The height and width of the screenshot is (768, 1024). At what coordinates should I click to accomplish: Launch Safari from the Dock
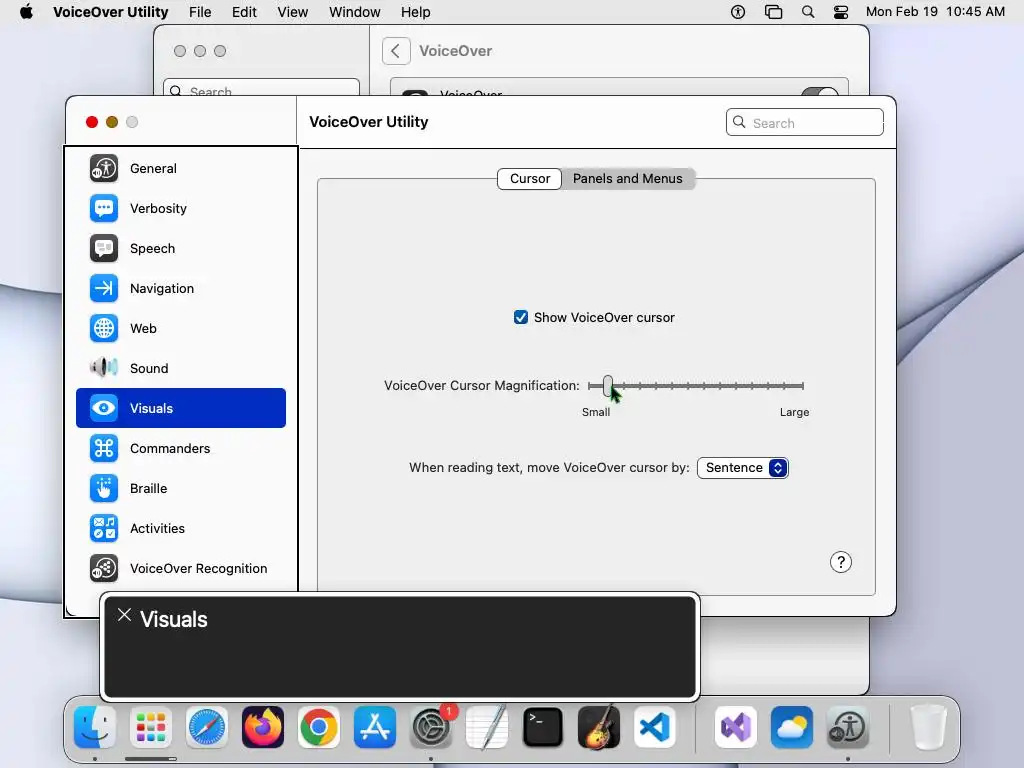click(x=207, y=727)
